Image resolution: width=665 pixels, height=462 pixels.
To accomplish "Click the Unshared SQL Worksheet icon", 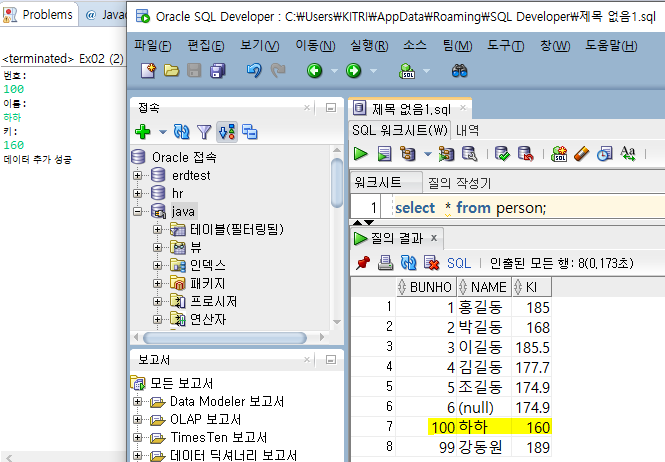I will 559,154.
